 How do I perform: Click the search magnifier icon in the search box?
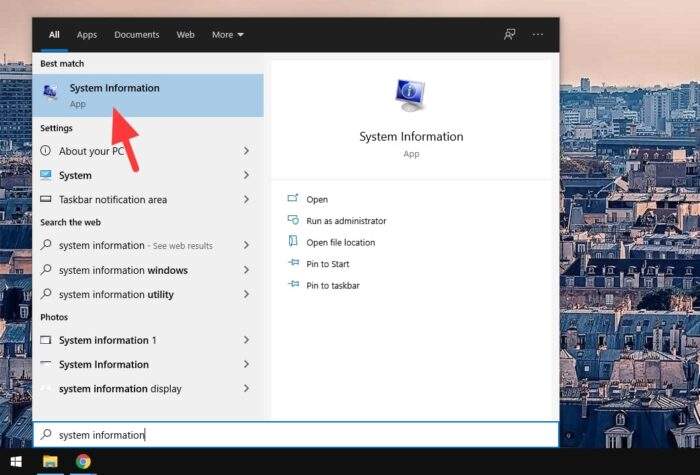point(46,434)
